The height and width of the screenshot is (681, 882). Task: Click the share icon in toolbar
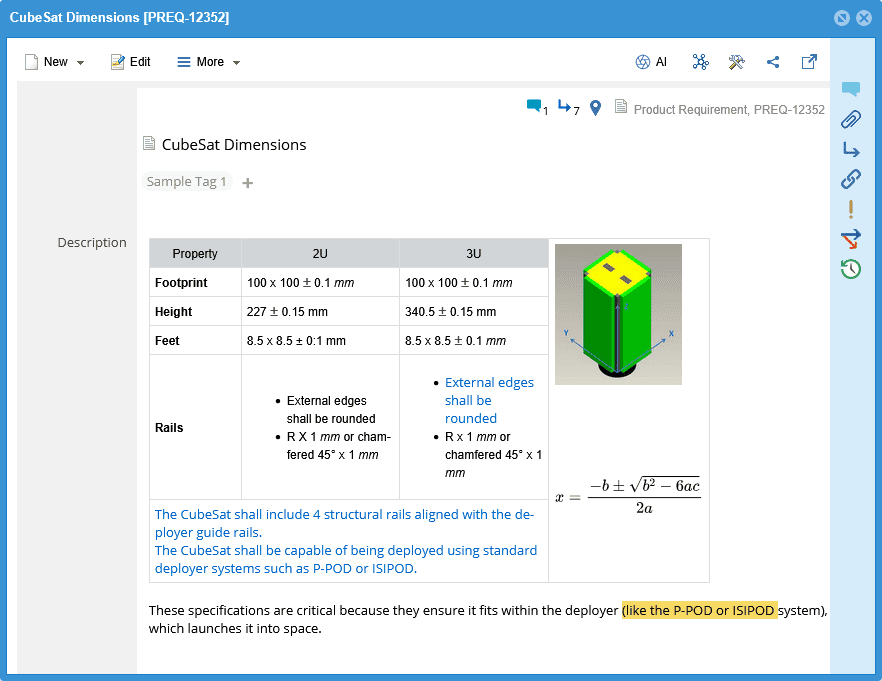(773, 62)
